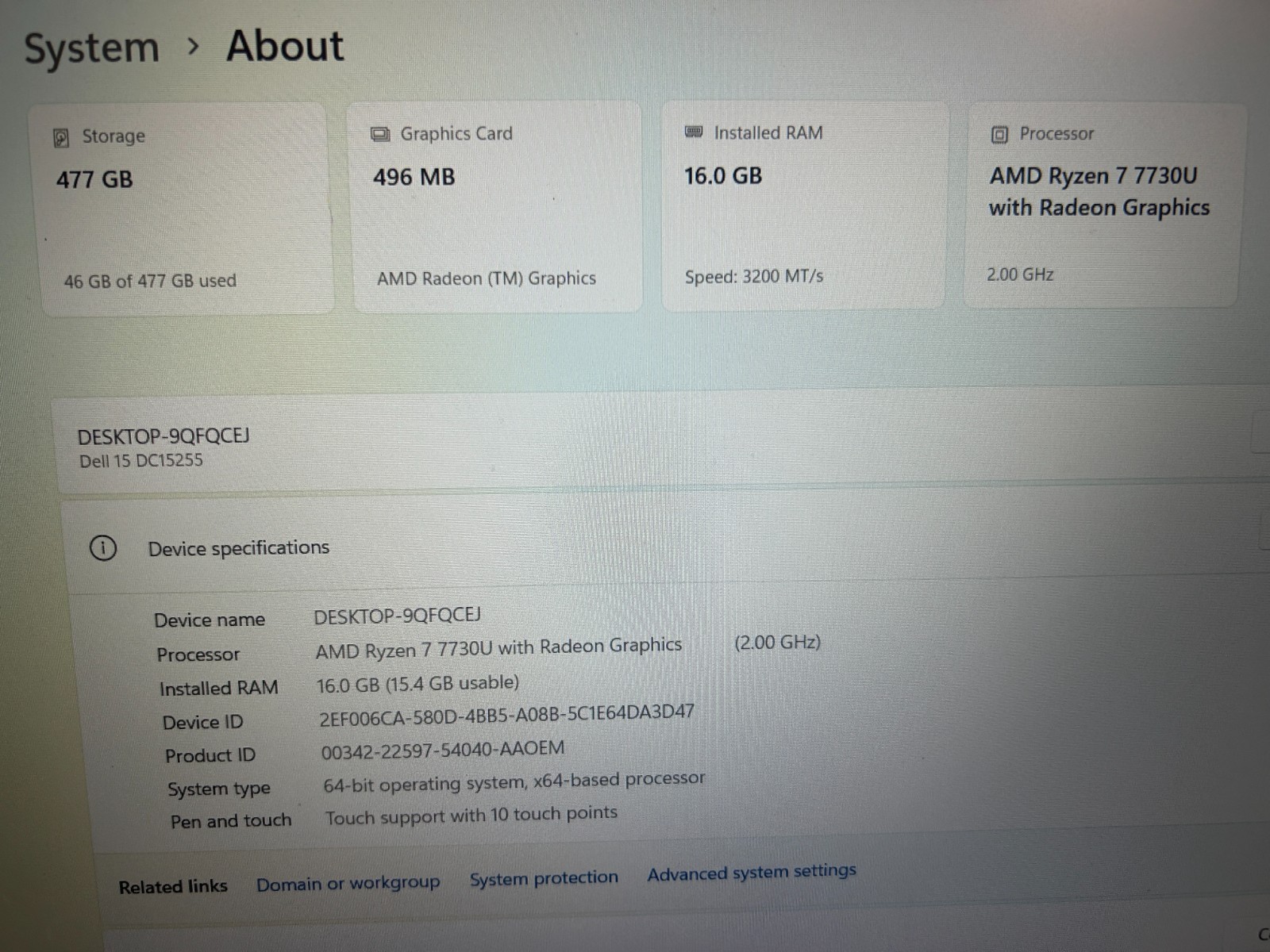Select the Device ID value 2EF006CA-580D
The width and height of the screenshot is (1270, 952).
click(x=507, y=715)
